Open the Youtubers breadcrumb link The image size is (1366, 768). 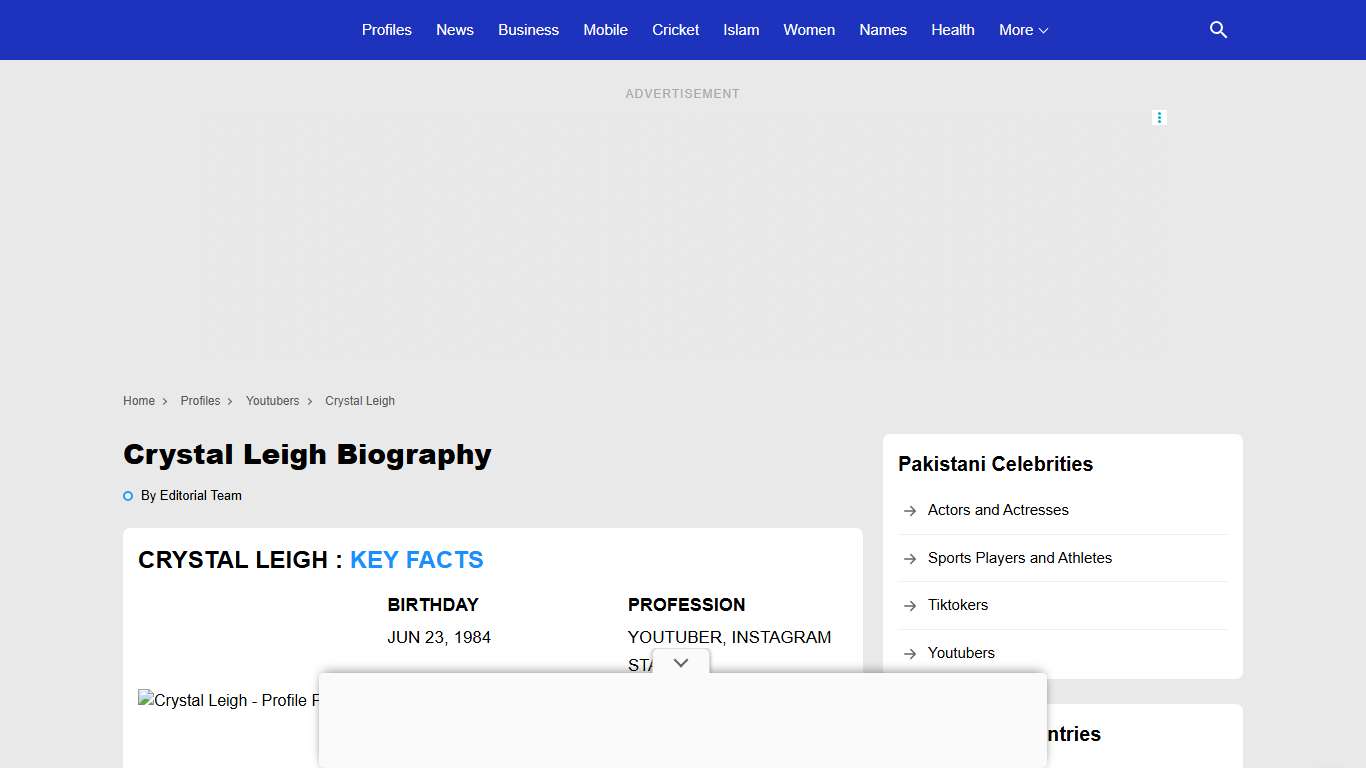272,401
